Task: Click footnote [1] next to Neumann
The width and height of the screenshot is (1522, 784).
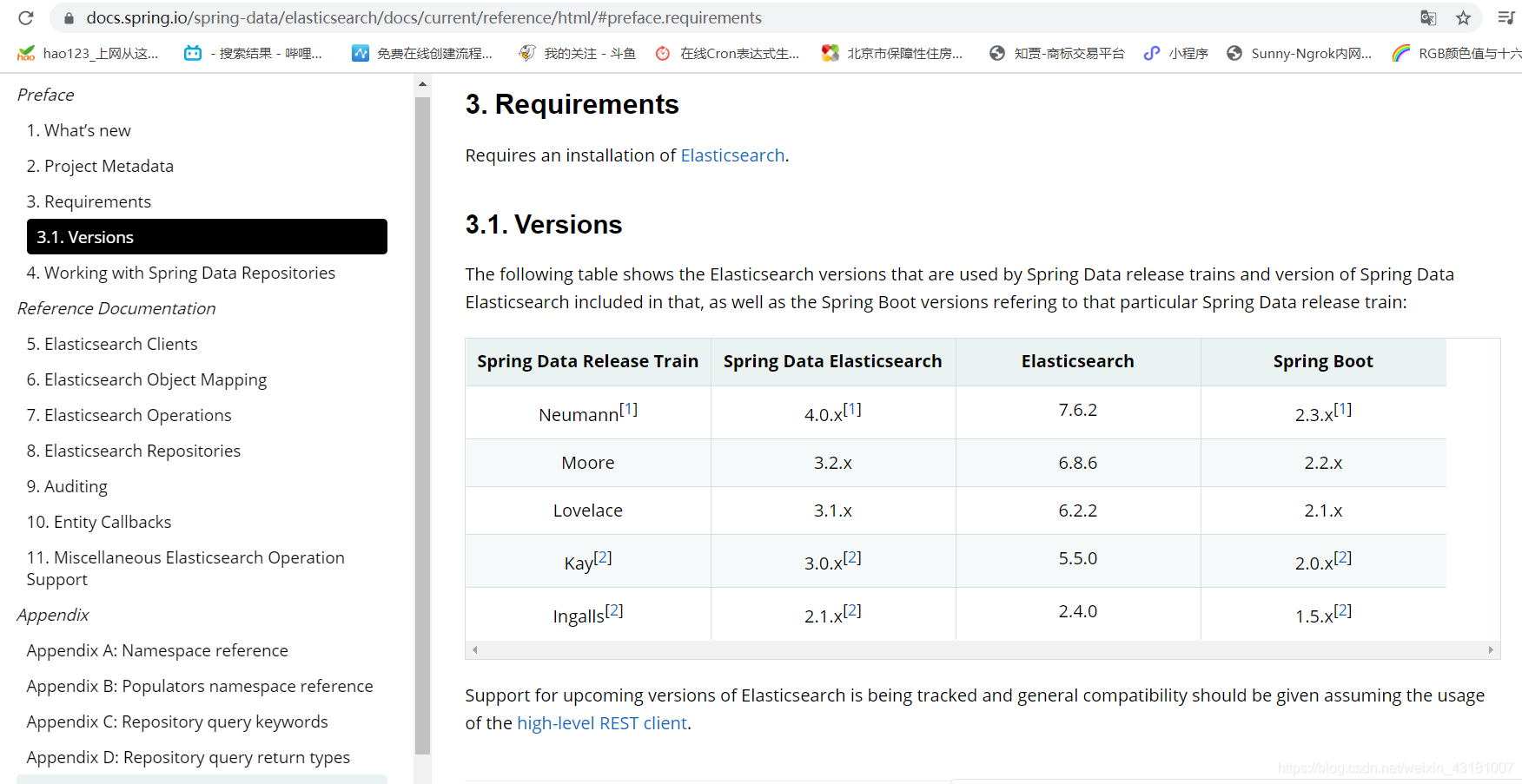Action: [628, 409]
